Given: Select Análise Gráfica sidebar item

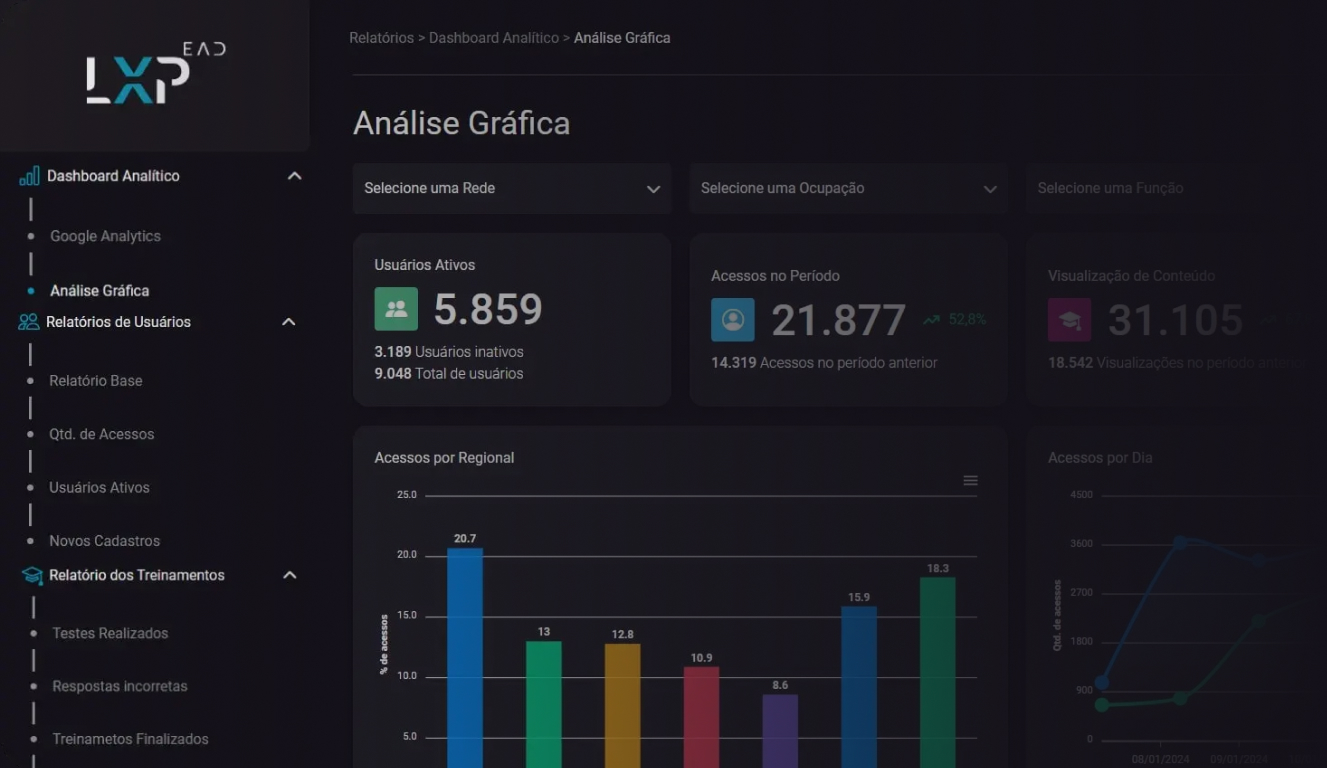Looking at the screenshot, I should [100, 291].
